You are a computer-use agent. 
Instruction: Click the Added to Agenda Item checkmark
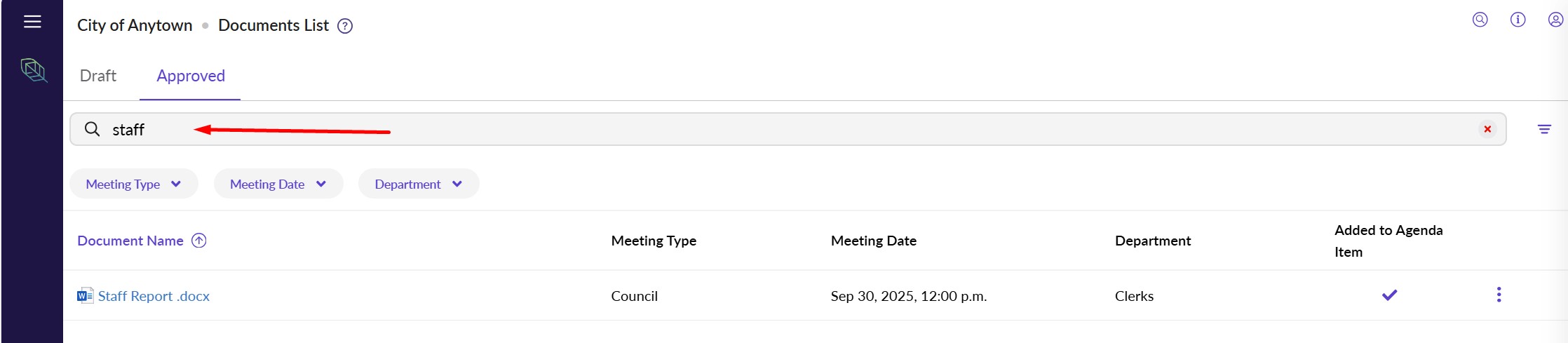(x=1389, y=295)
